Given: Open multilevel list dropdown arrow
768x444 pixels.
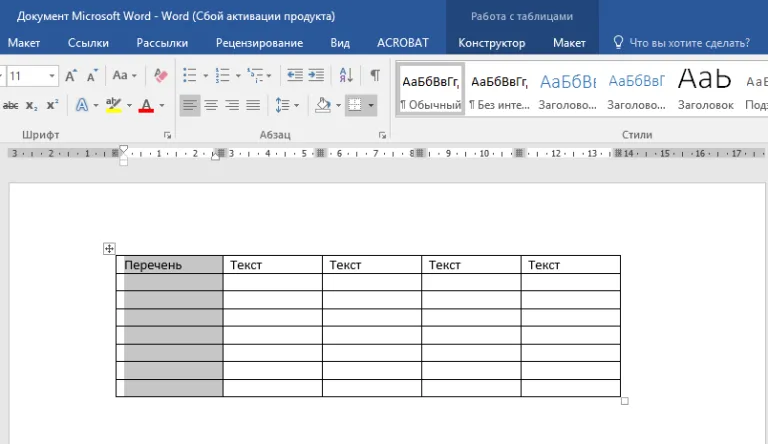Looking at the screenshot, I should (x=269, y=76).
